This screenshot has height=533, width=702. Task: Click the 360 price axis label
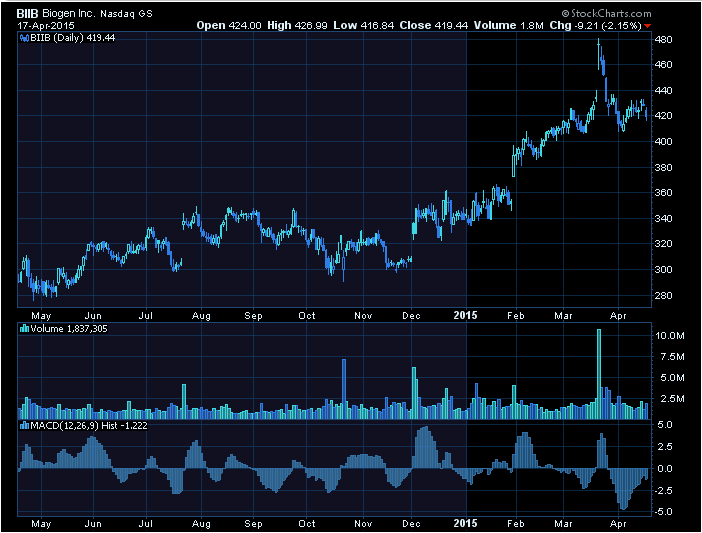(x=663, y=192)
